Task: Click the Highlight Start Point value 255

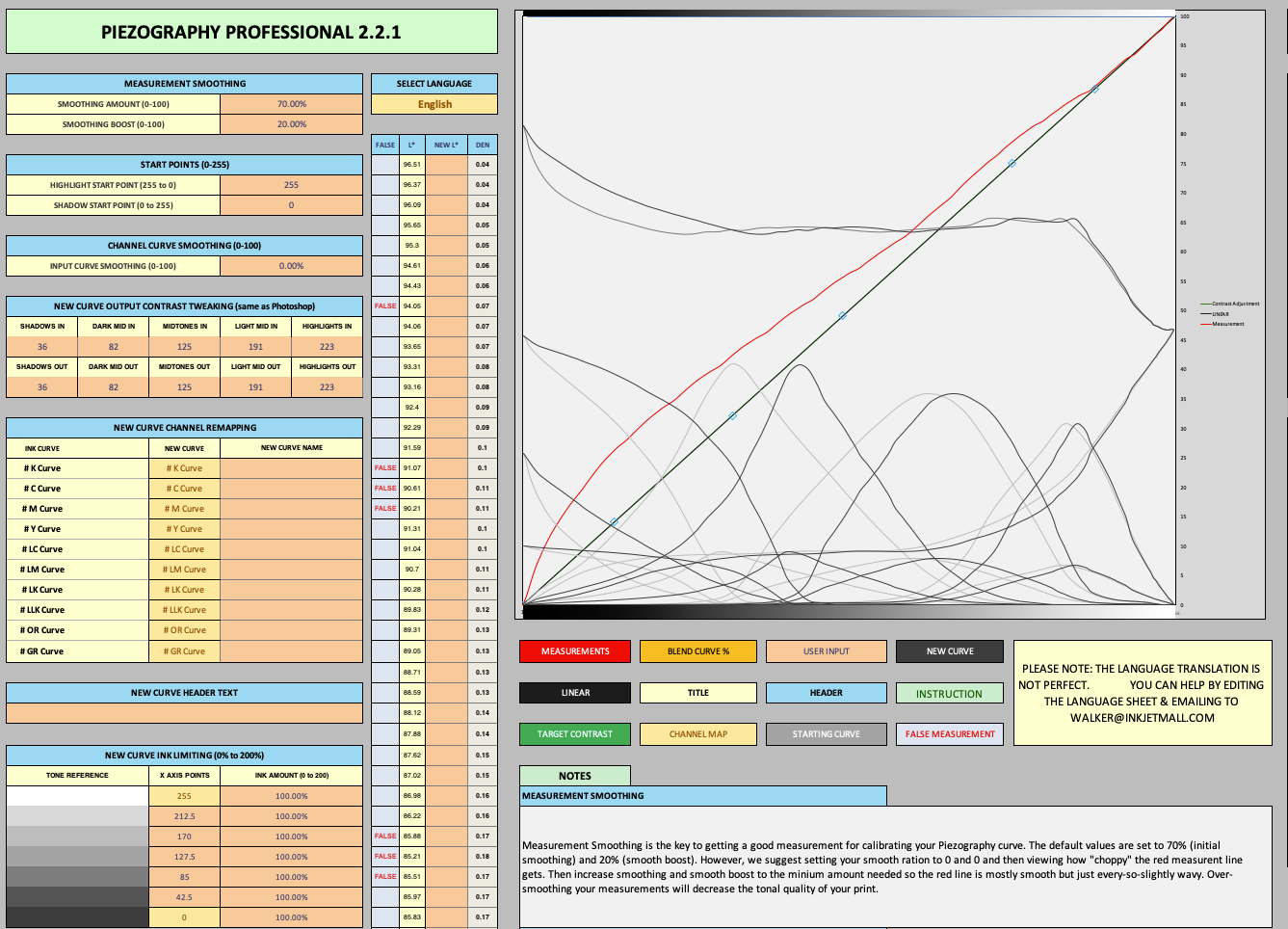Action: point(291,185)
